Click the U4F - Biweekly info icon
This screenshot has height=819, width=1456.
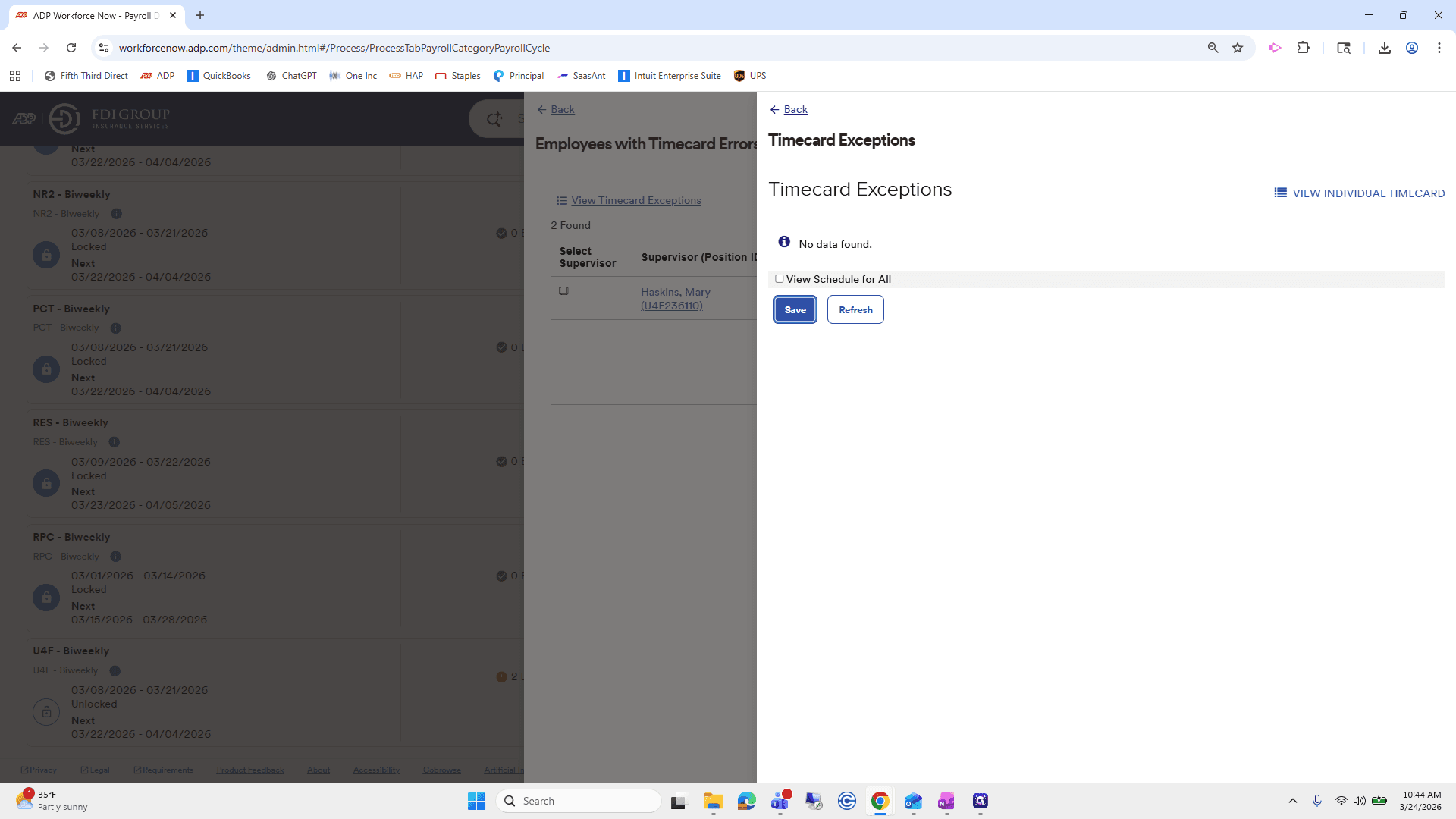pyautogui.click(x=115, y=671)
